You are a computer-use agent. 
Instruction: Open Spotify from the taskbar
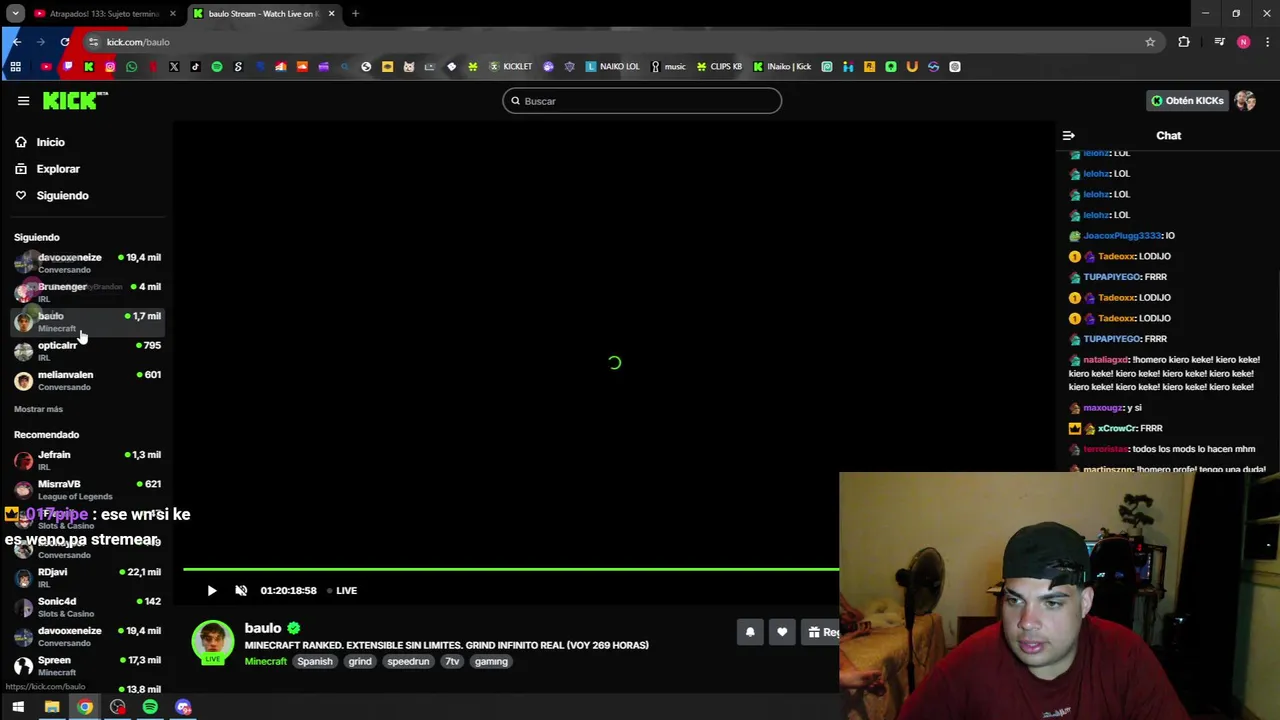pyautogui.click(x=150, y=707)
